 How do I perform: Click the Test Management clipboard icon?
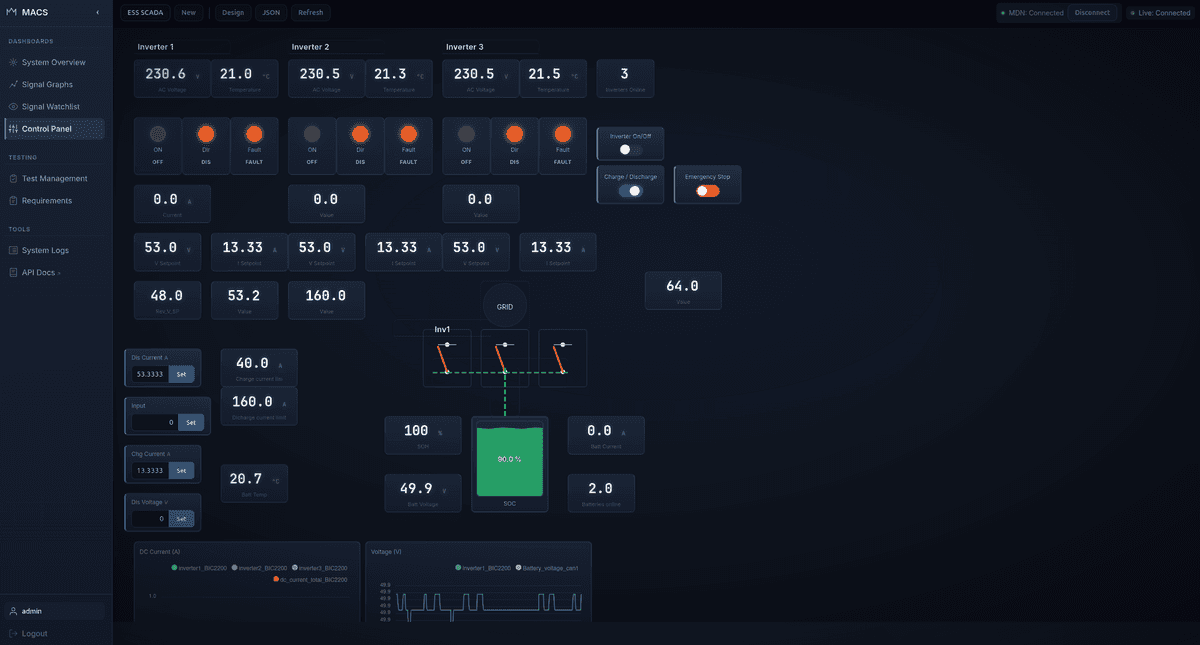point(13,178)
